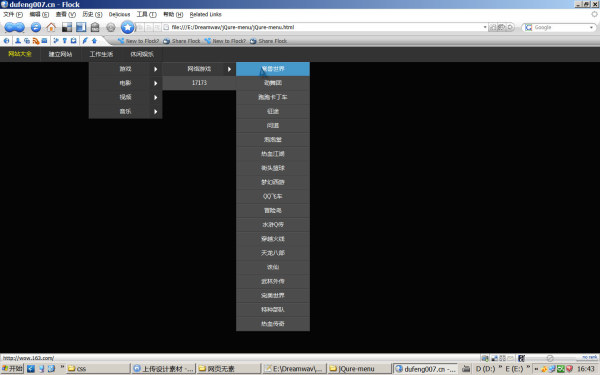Click the yellow 网站大全 navigation item
600x375 pixels.
pyautogui.click(x=20, y=54)
